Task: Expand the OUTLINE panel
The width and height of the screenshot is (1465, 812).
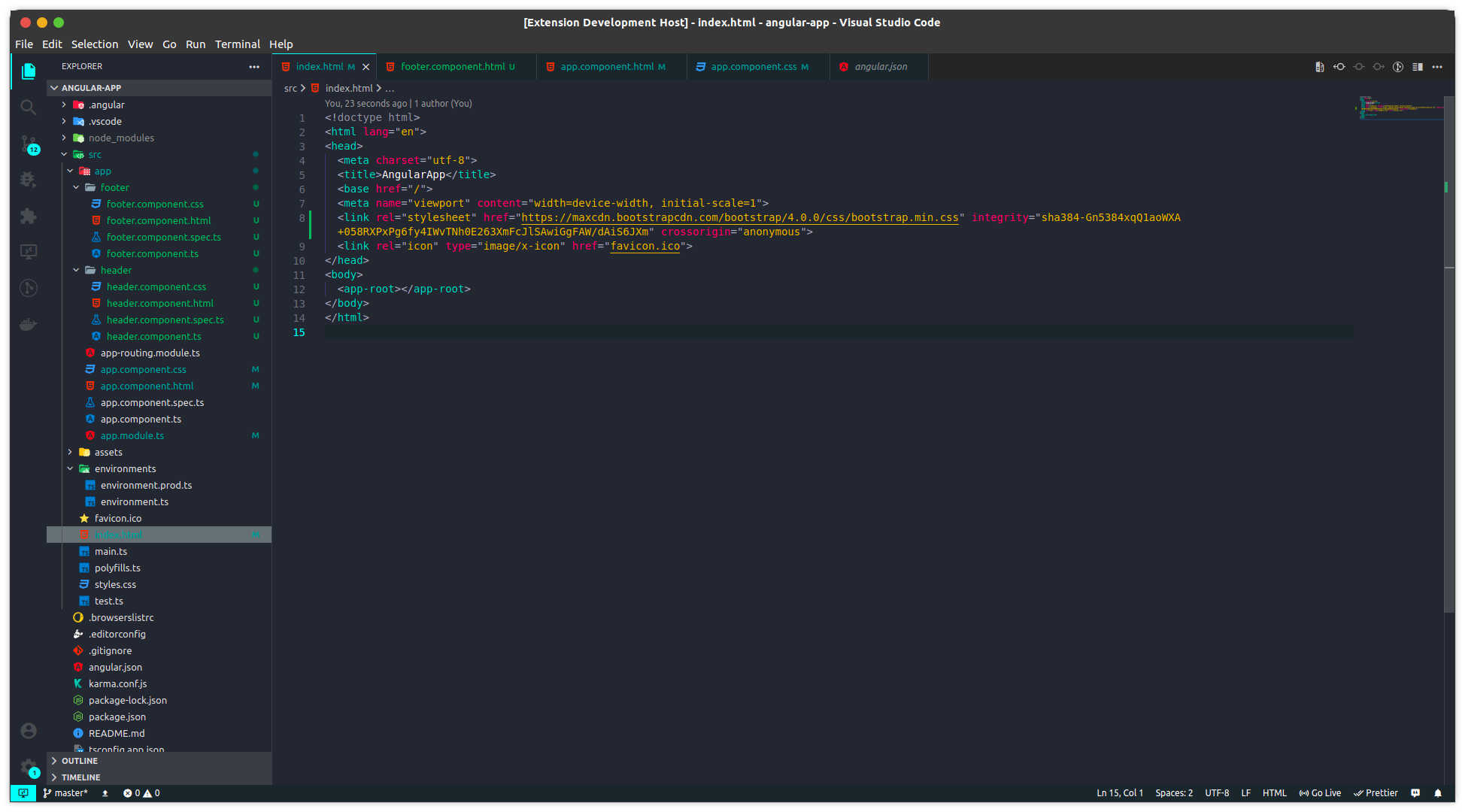Action: [159, 761]
